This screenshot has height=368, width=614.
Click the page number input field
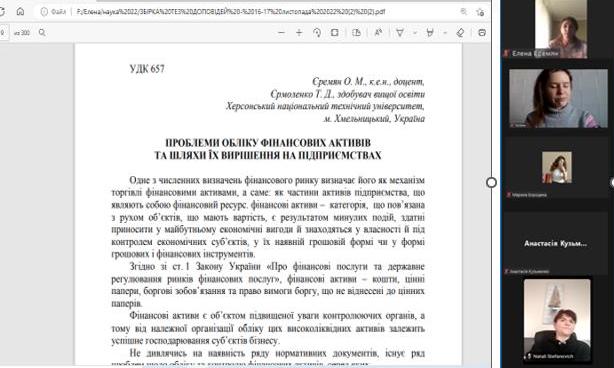coord(3,33)
